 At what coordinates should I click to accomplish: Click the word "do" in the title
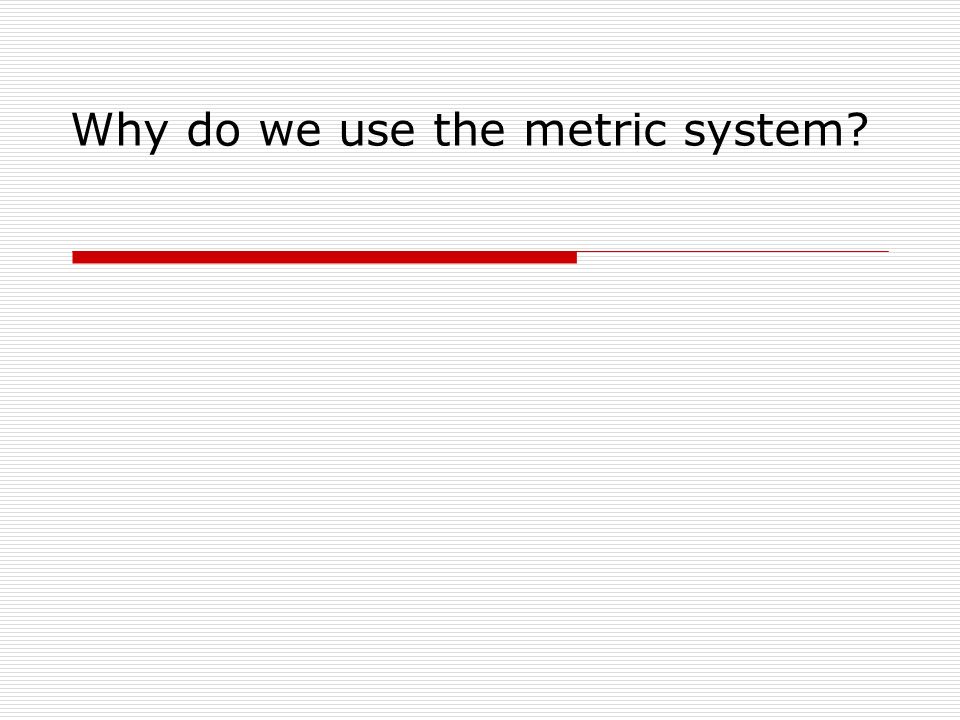pos(213,129)
